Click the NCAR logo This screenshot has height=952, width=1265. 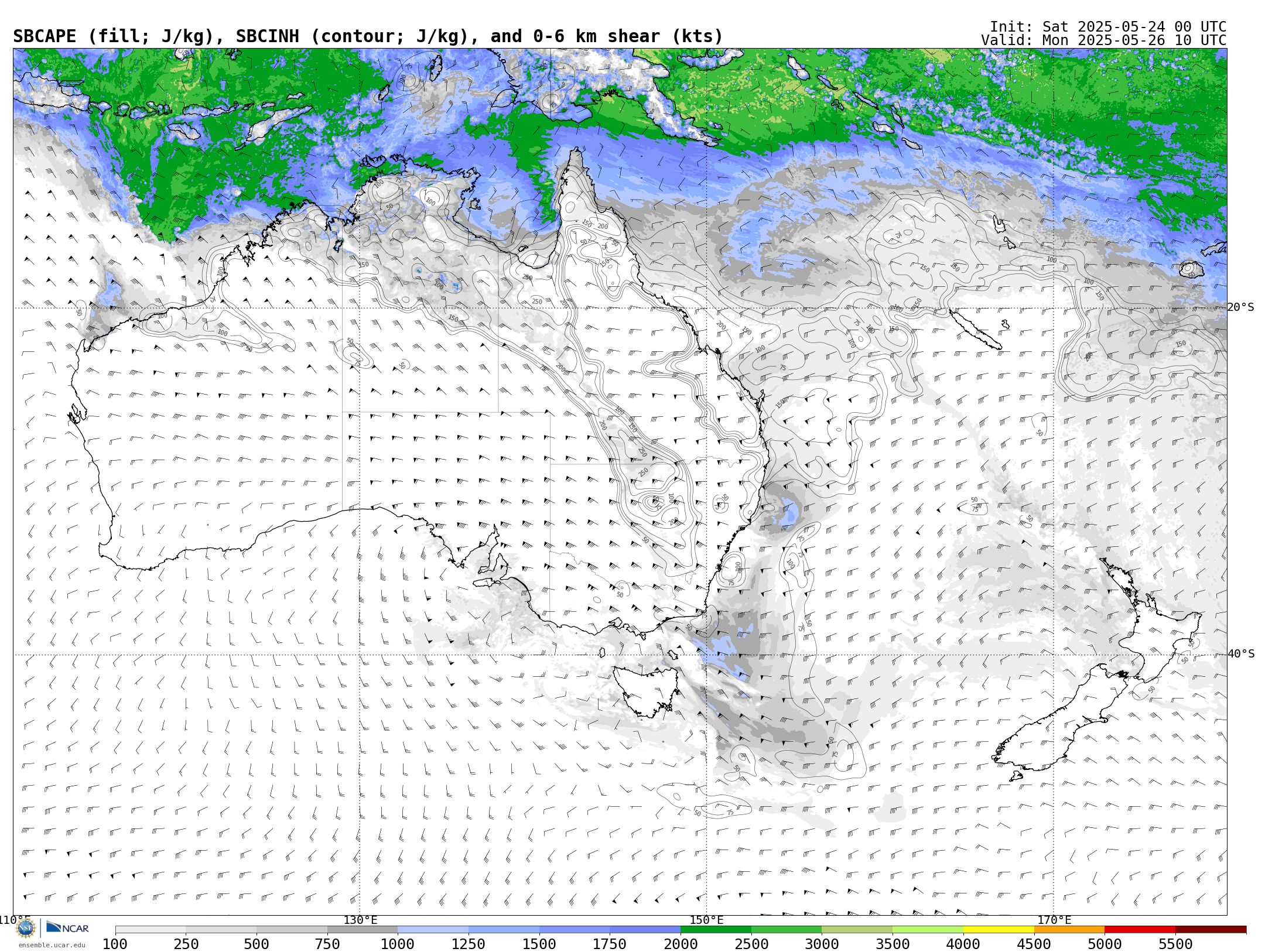click(x=67, y=928)
